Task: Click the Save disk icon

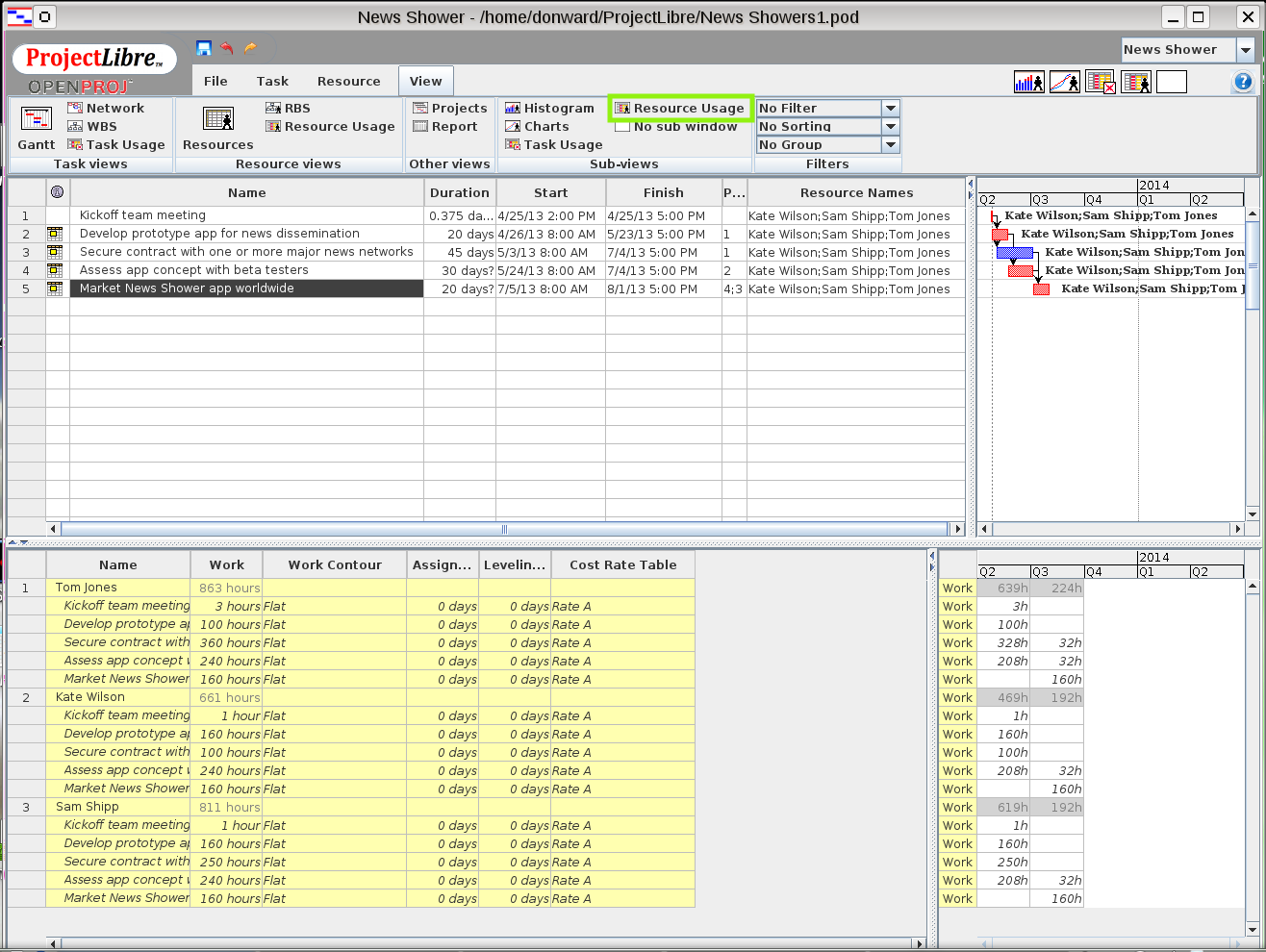Action: click(203, 48)
